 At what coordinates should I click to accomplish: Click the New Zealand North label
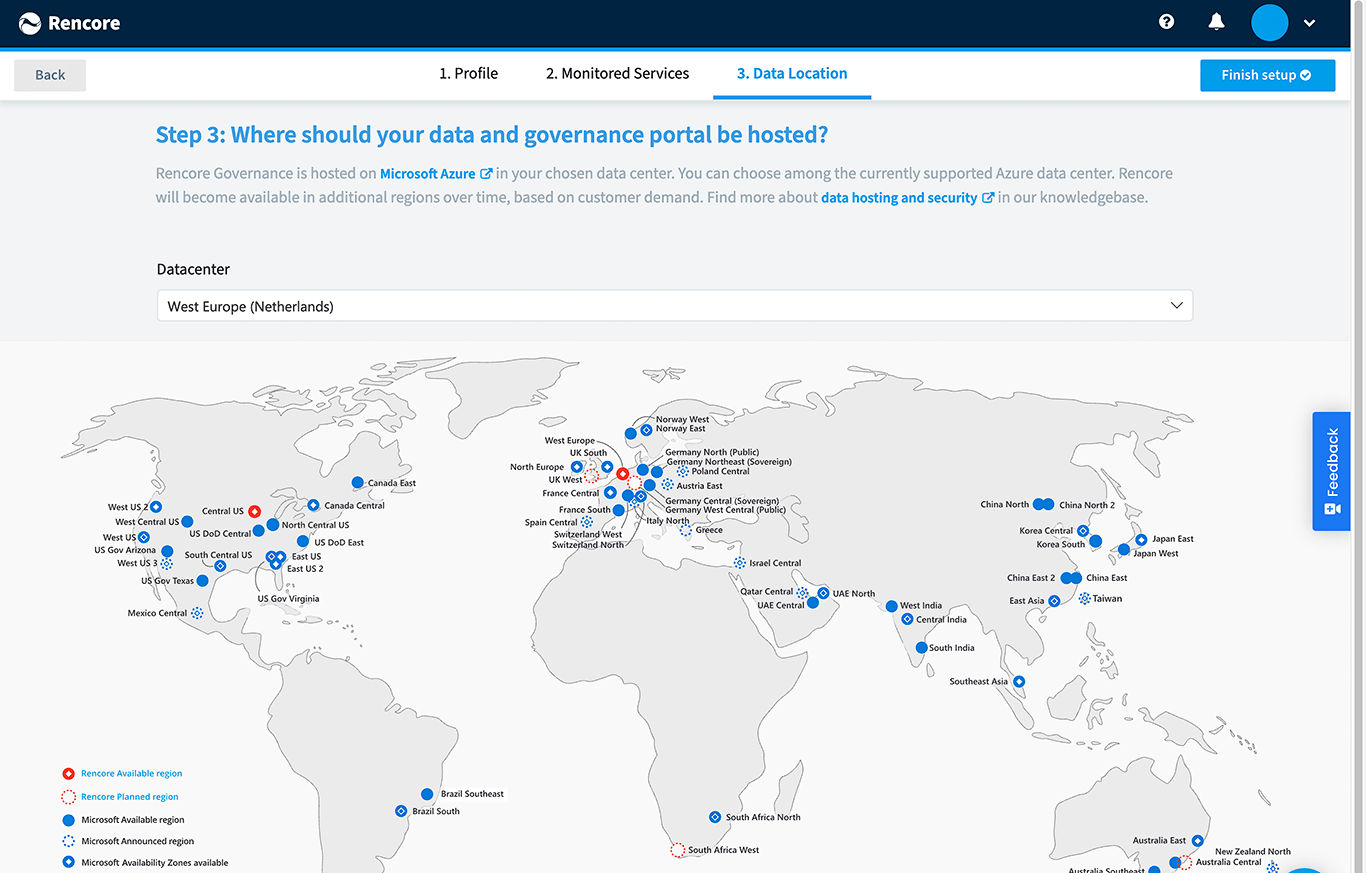[1252, 852]
